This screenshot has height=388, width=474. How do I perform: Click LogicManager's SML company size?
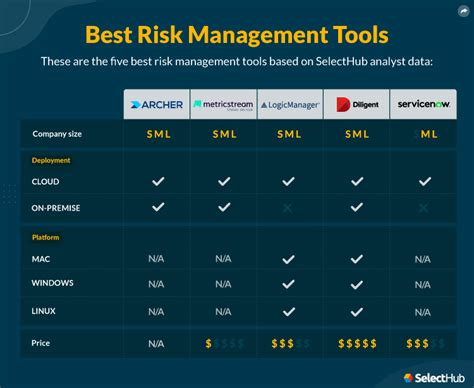[289, 134]
